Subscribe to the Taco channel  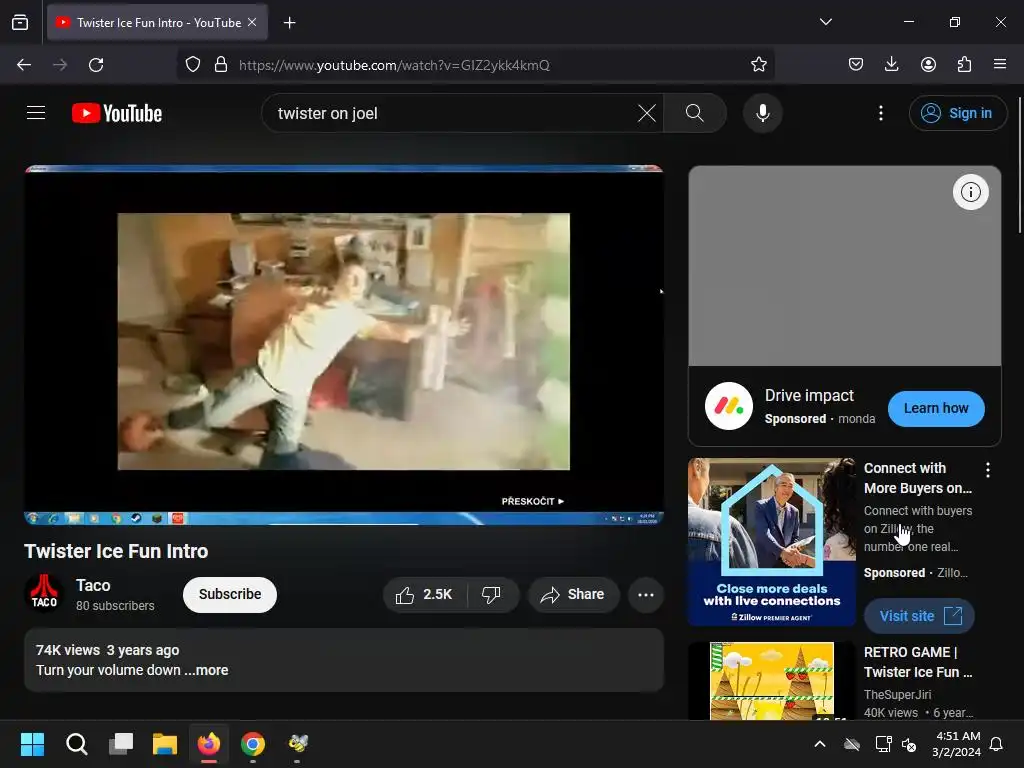point(230,594)
